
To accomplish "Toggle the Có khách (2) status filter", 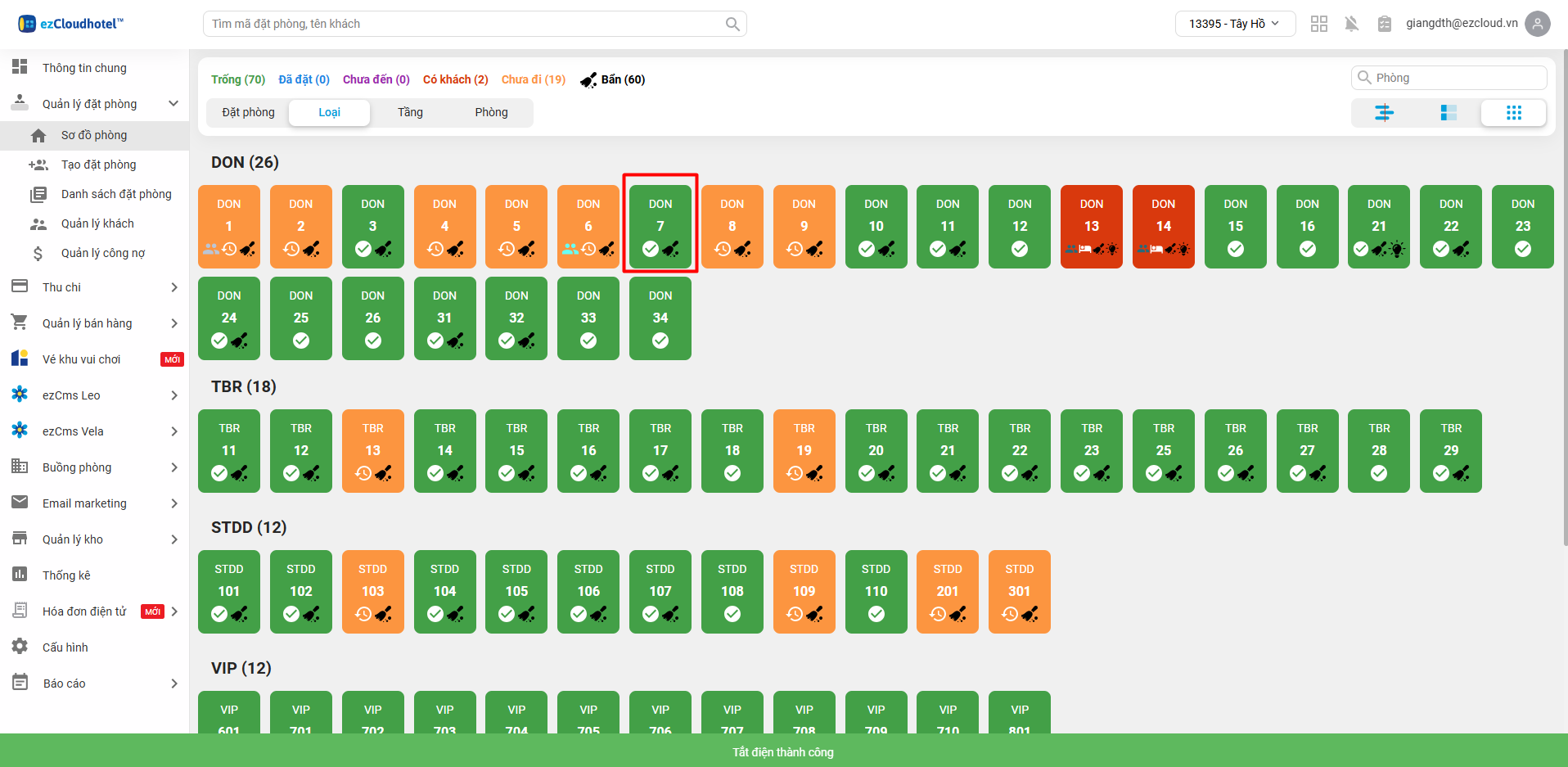I will click(455, 79).
